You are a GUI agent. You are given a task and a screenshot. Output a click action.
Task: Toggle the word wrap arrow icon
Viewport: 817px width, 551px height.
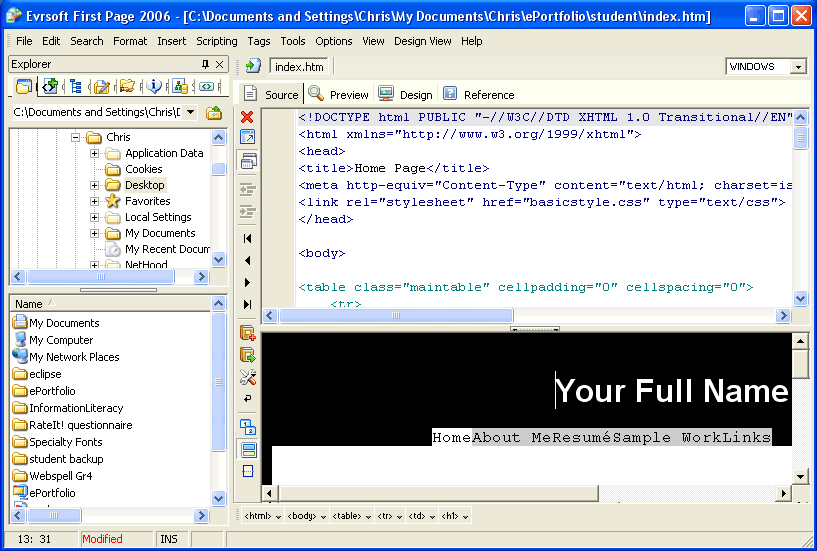tap(248, 399)
